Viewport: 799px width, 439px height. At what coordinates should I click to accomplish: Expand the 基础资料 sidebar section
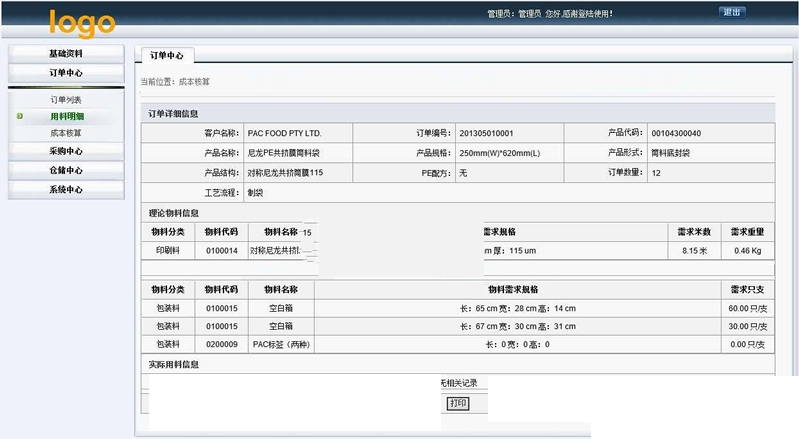click(66, 53)
